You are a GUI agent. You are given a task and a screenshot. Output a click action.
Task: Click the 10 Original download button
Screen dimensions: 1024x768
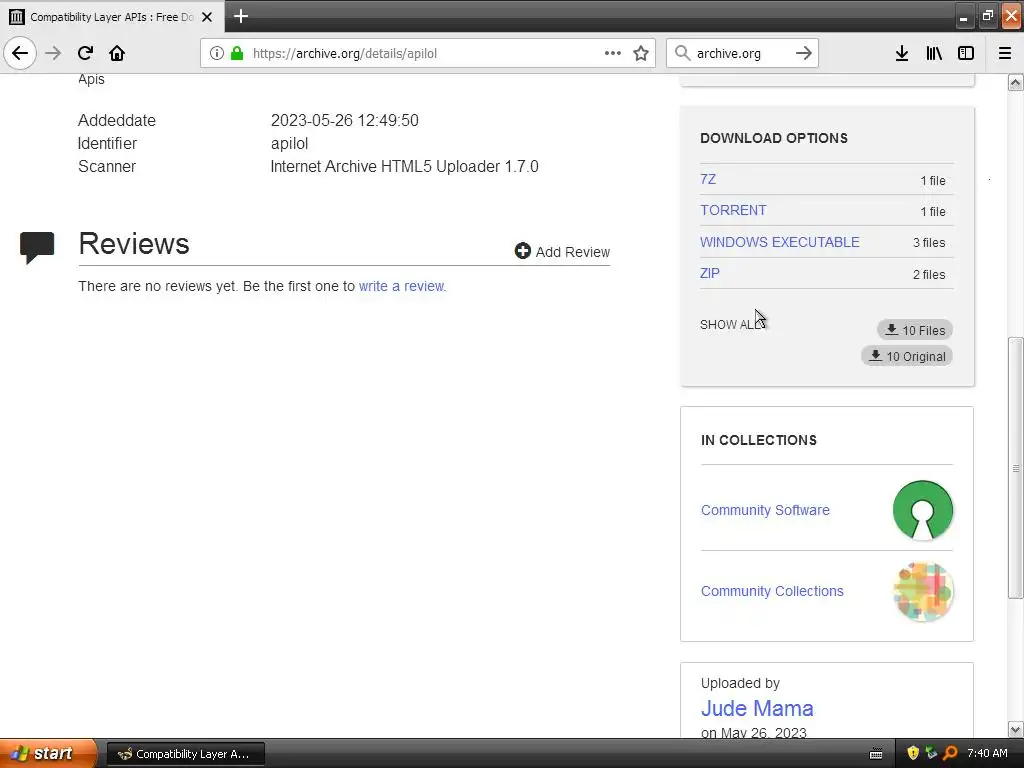(x=907, y=357)
